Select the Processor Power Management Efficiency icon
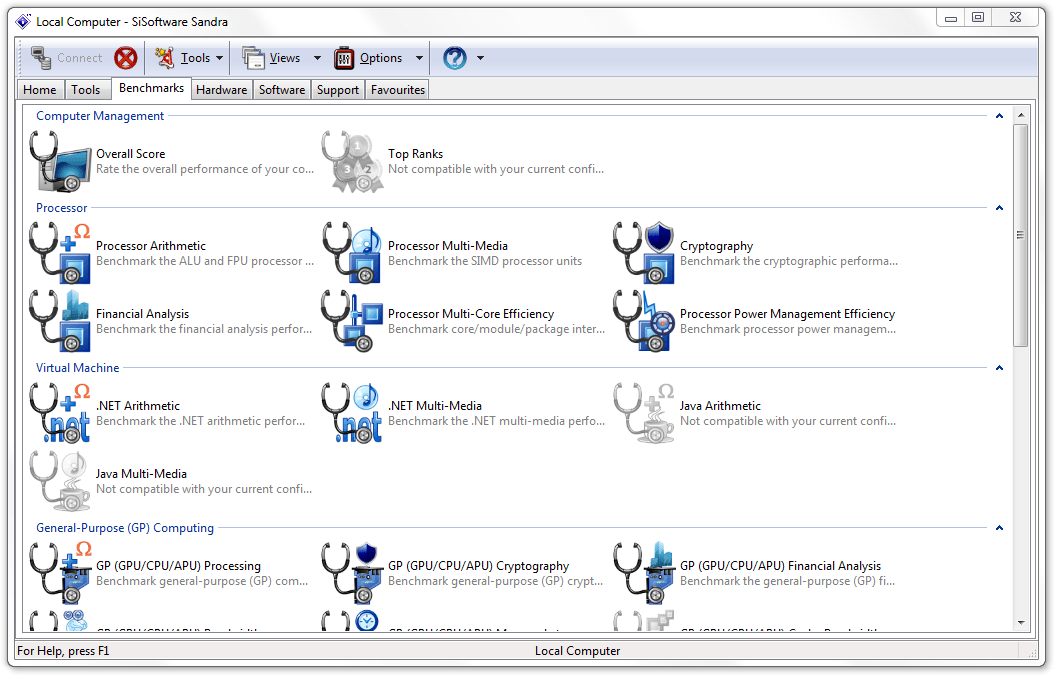Image resolution: width=1056 pixels, height=676 pixels. pyautogui.click(x=644, y=322)
